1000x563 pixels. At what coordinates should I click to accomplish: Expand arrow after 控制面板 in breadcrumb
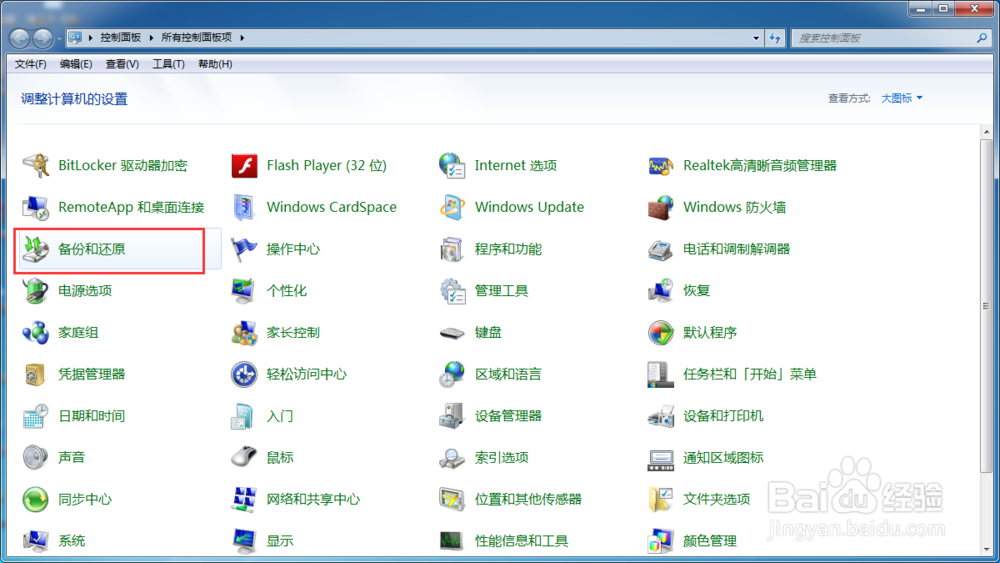151,38
